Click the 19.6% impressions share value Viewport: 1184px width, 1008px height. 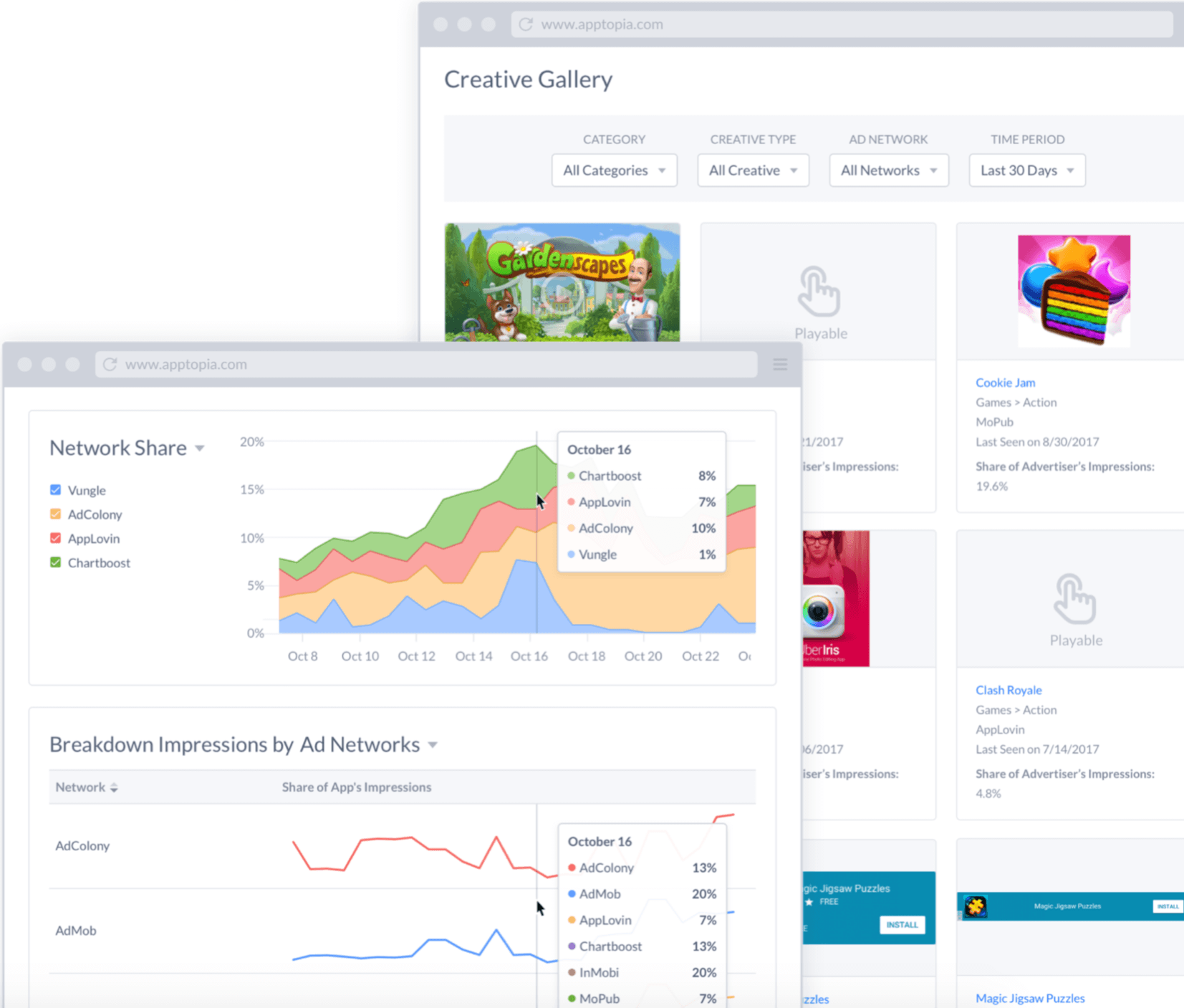991,486
